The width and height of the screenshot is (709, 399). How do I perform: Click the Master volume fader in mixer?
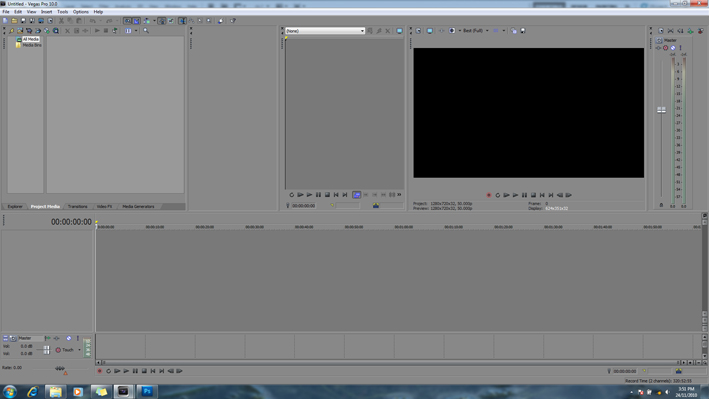click(x=662, y=109)
